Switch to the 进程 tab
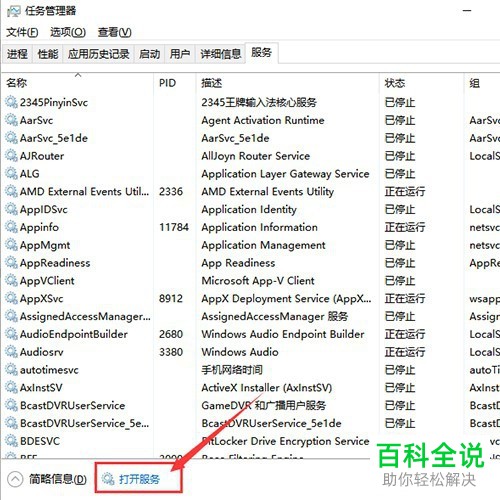Screen dimensions: 500x500 pos(17,54)
